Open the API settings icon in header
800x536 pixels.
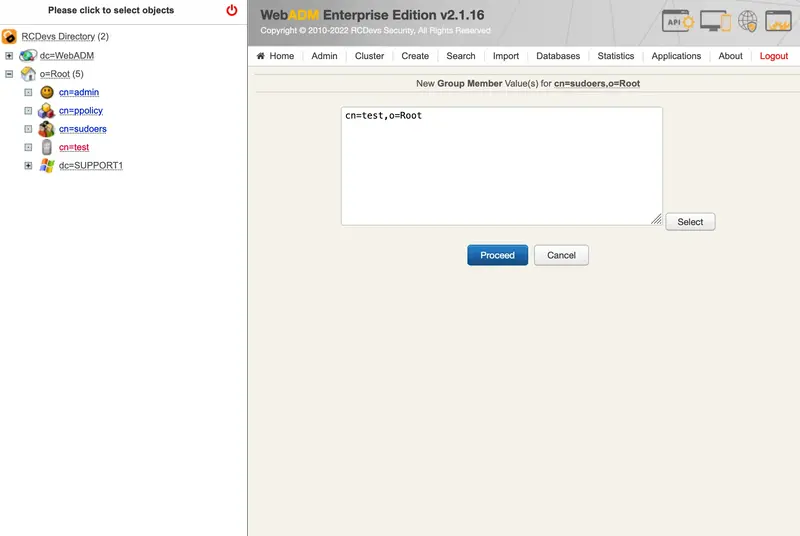(x=678, y=21)
